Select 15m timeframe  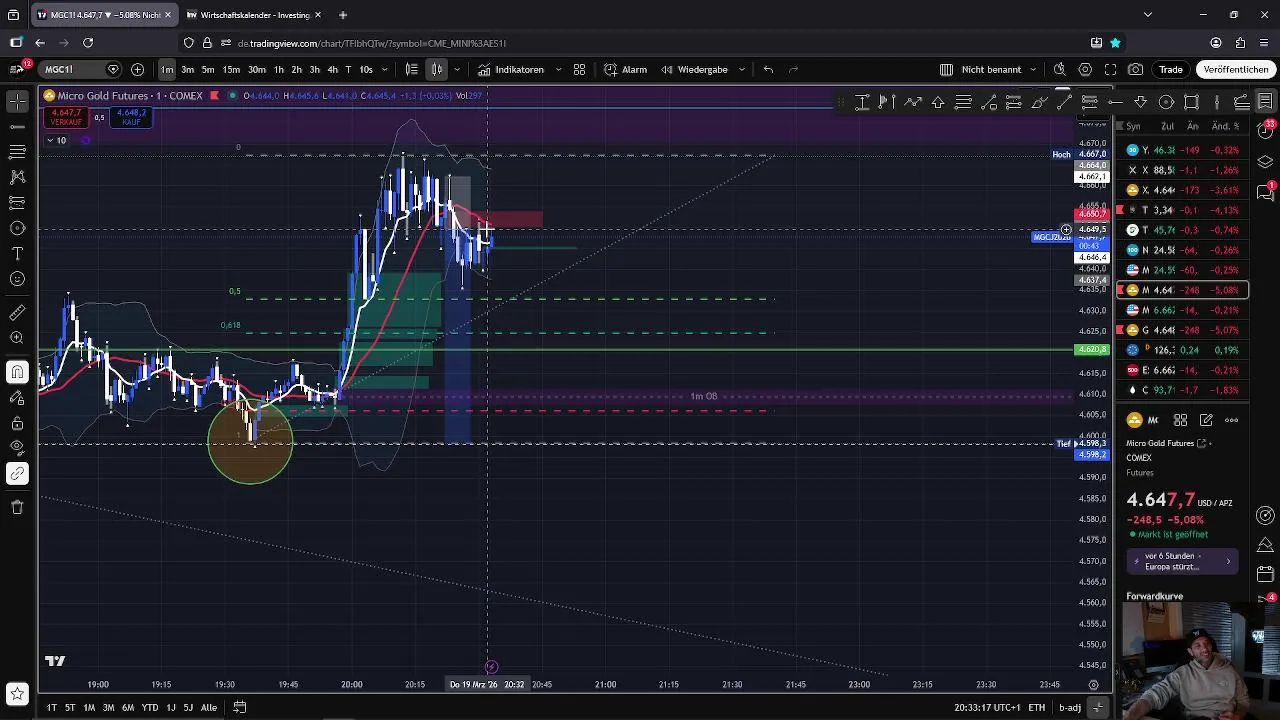pos(231,69)
